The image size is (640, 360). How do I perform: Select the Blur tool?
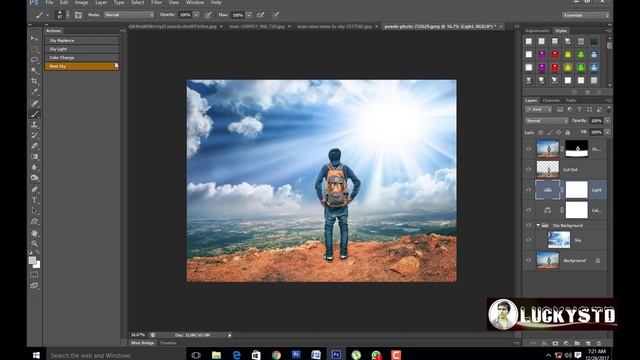point(34,167)
